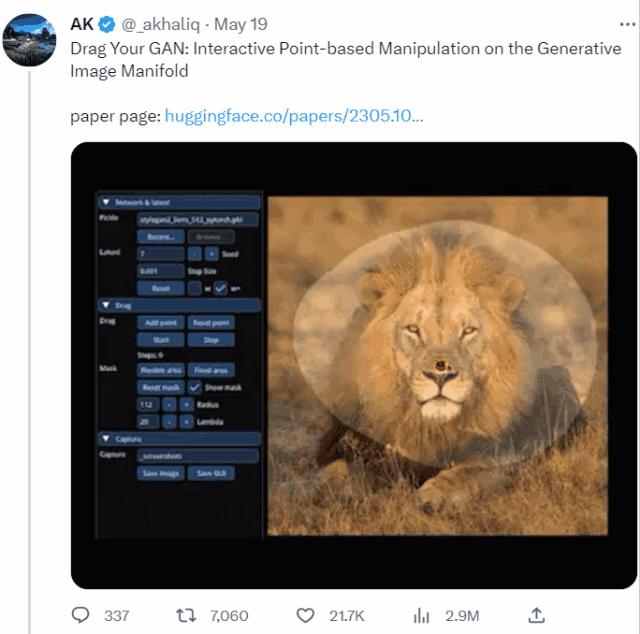Toggle the w checkbox beside Reset
The height and width of the screenshot is (634, 640).
pos(194,288)
